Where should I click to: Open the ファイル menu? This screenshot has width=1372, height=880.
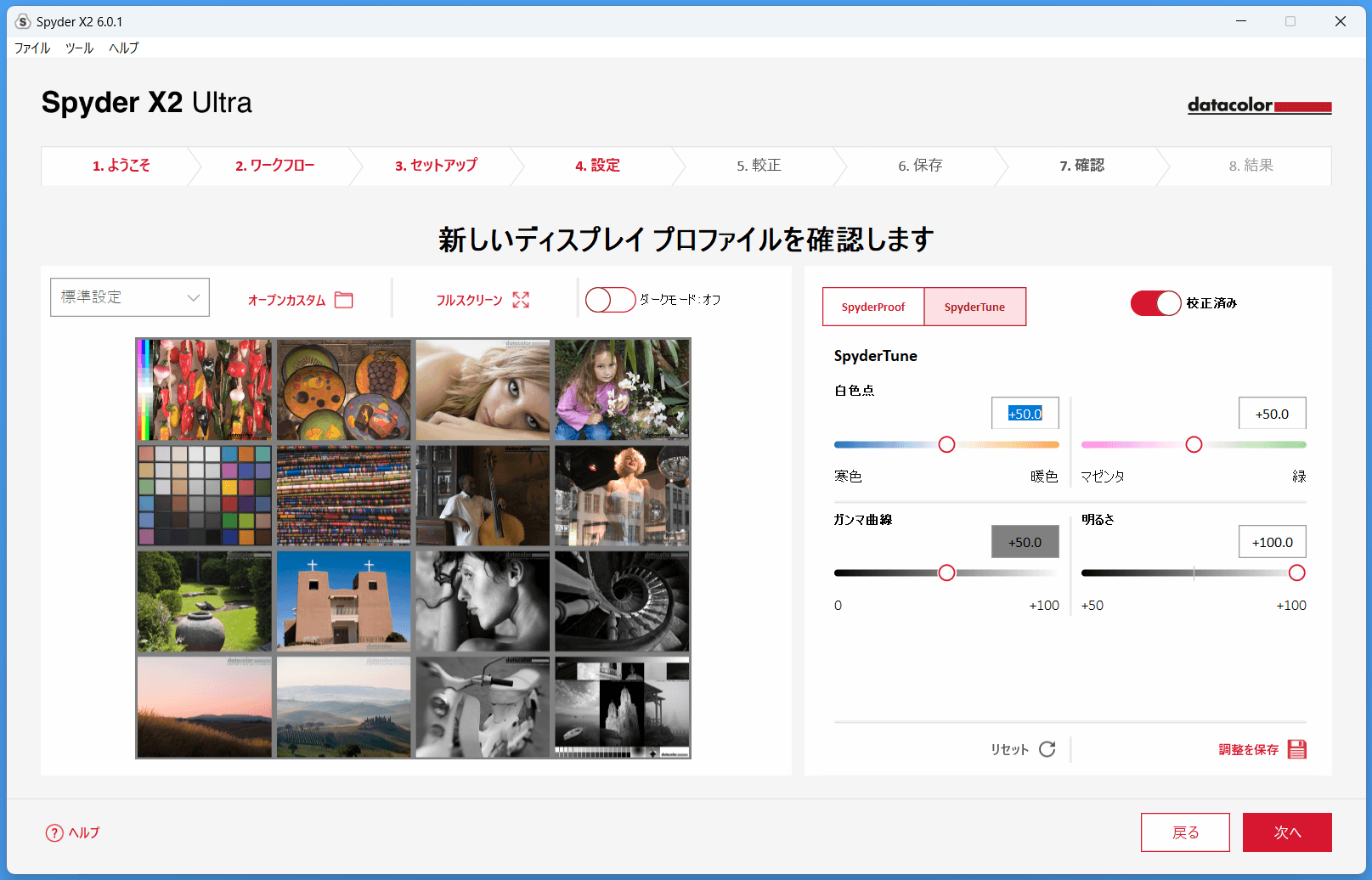(32, 48)
